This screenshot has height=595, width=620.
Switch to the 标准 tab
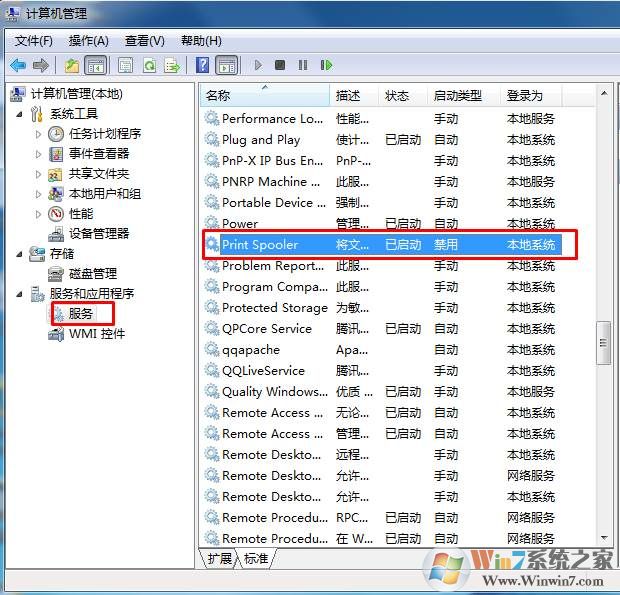coord(256,558)
